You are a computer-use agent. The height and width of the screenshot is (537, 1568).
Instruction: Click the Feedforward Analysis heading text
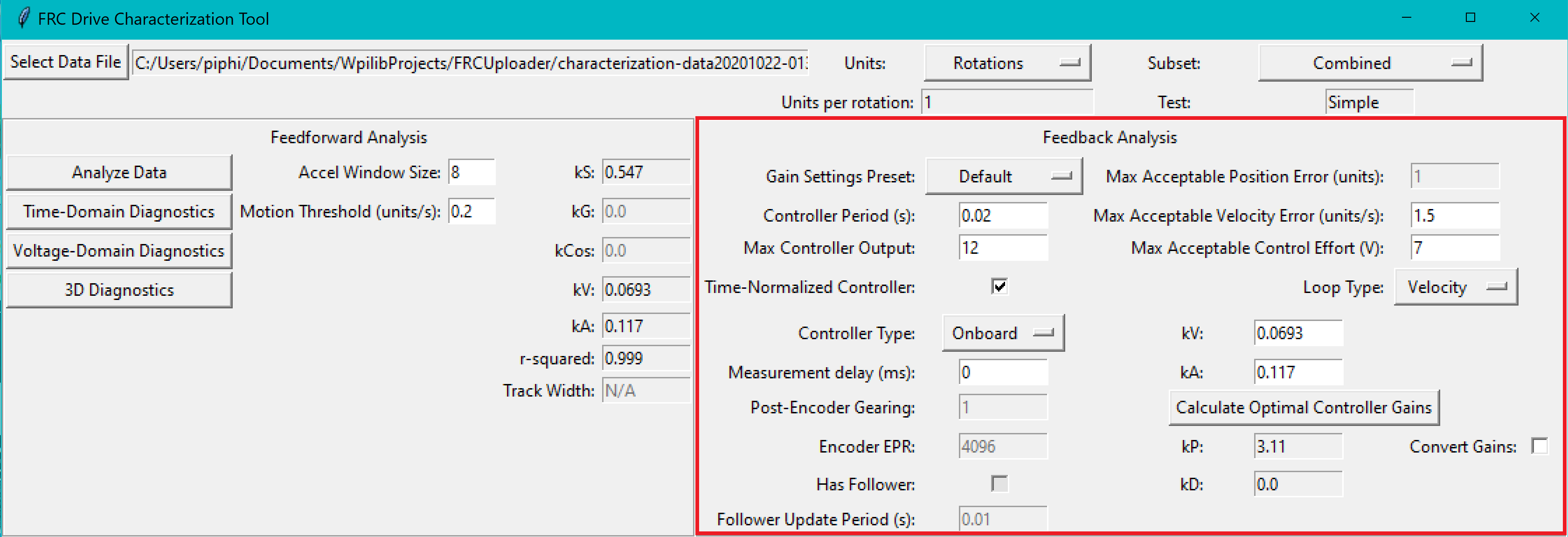(x=349, y=138)
